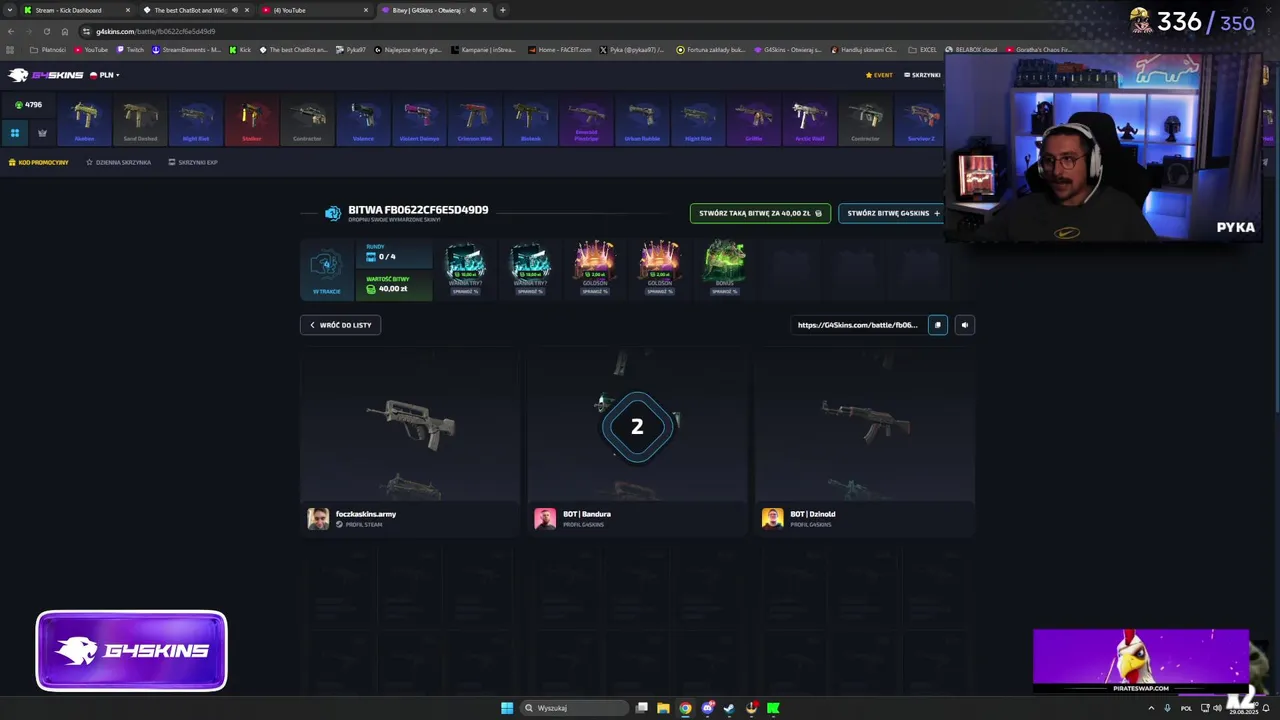Open the red Stalker skin drop card
Viewport: 1280px width, 720px height.
pyautogui.click(x=252, y=120)
